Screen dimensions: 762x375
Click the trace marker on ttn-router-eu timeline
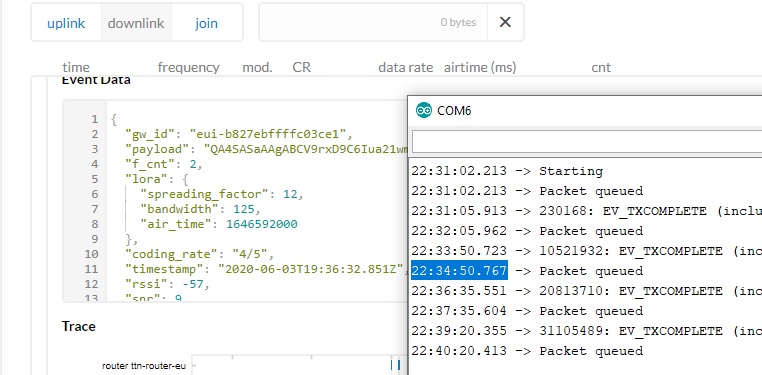(x=396, y=365)
